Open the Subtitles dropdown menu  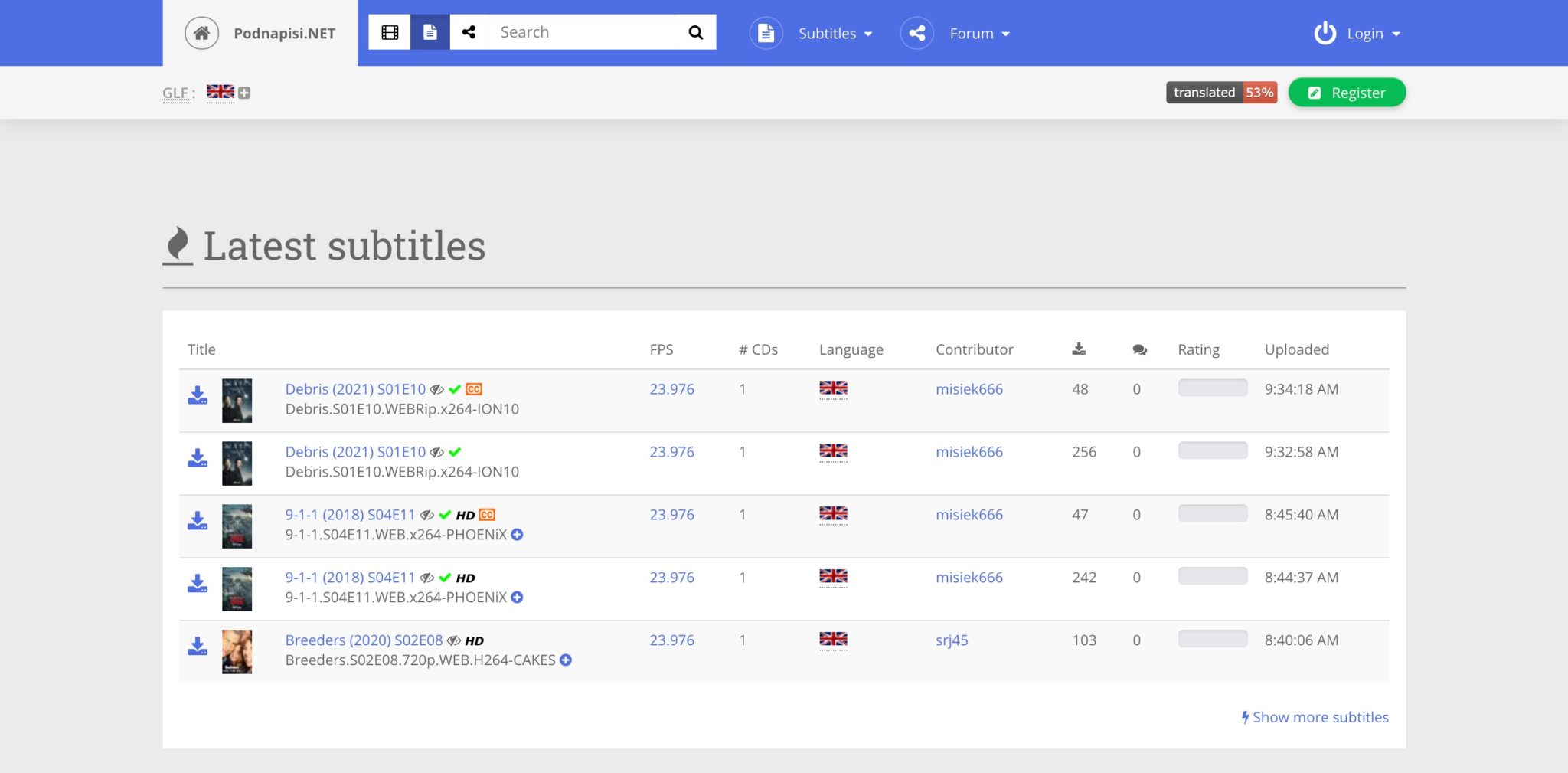834,34
